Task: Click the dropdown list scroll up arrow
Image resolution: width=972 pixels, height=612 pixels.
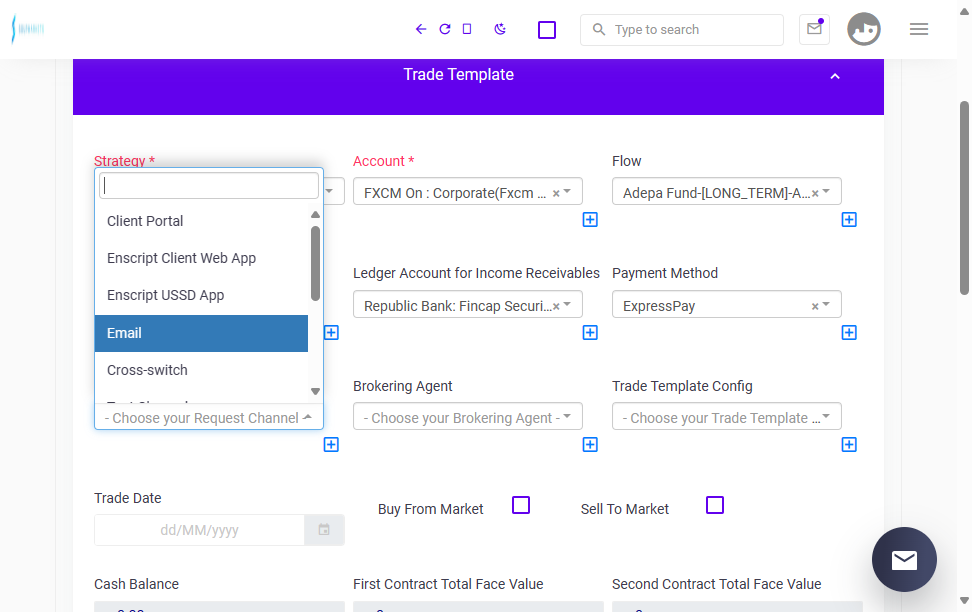Action: [315, 215]
